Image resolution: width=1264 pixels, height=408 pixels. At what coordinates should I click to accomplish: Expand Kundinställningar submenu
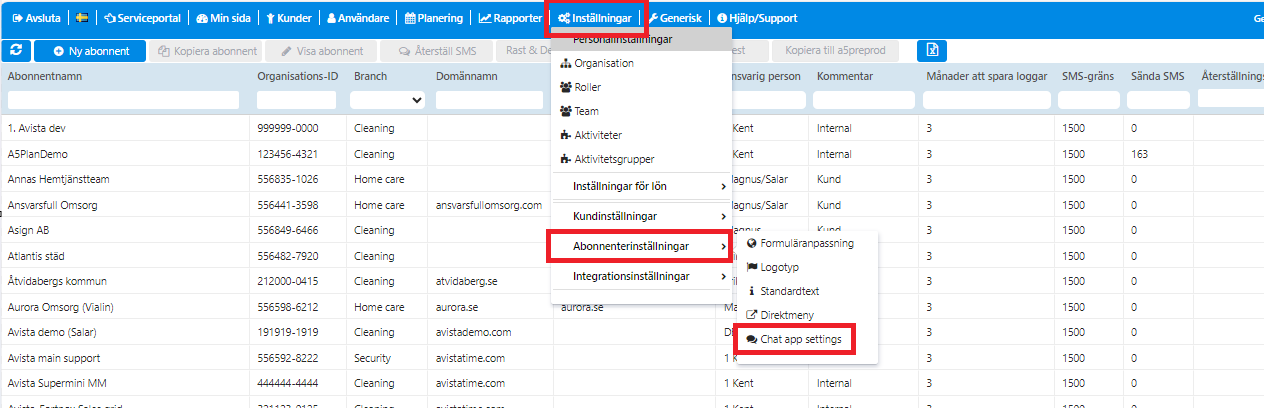641,216
